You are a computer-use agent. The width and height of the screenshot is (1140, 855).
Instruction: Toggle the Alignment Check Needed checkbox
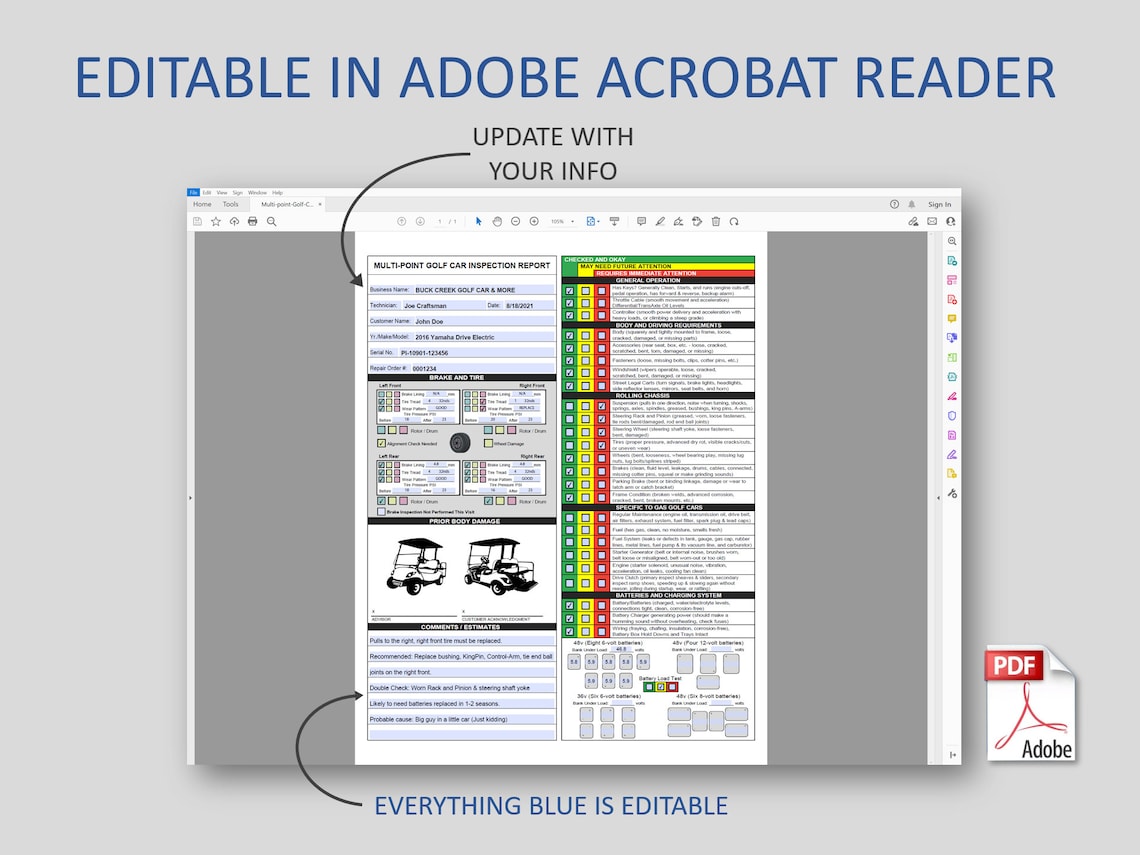(x=381, y=443)
